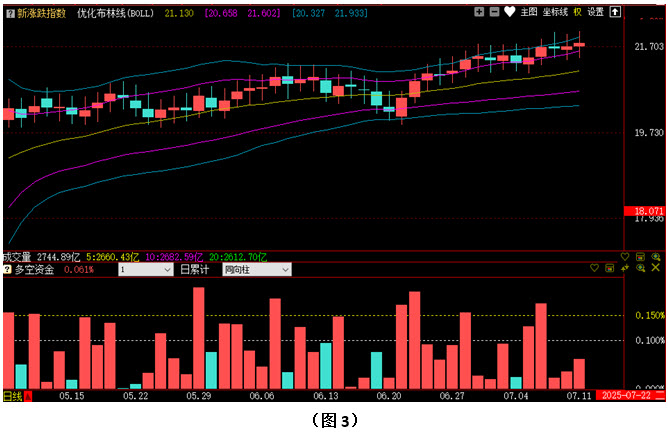This screenshot has width=668, height=444.
Task: Click the 2025-07-22 date label
Action: [x=626, y=395]
